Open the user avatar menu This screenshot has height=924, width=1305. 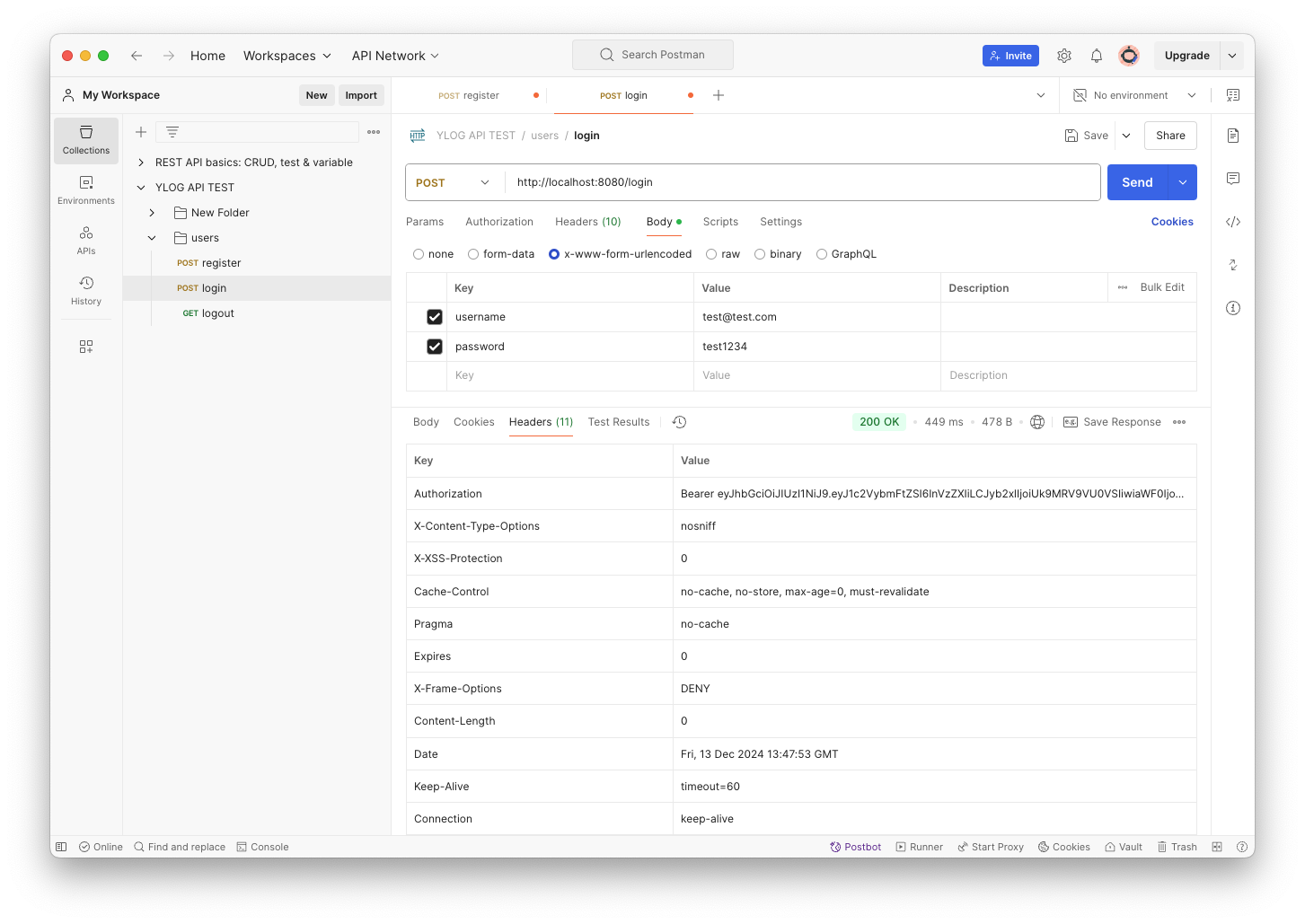1129,56
